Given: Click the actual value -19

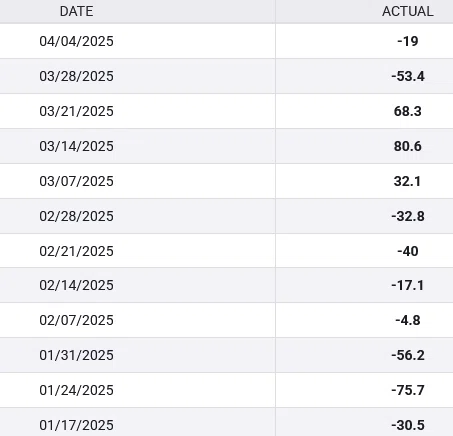Looking at the screenshot, I should point(408,41).
